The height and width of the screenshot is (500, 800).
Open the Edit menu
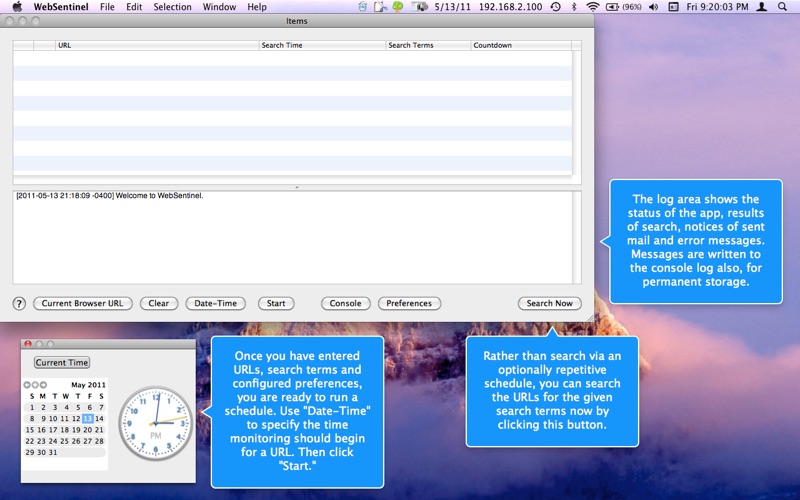[x=134, y=7]
